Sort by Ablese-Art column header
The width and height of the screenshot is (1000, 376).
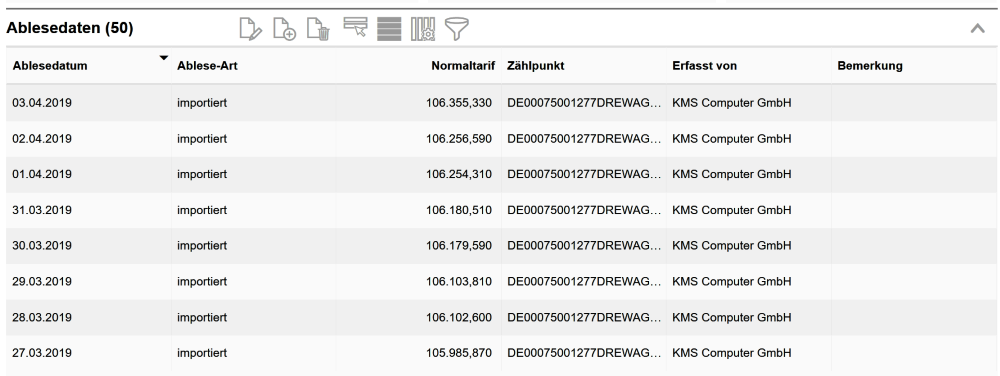pyautogui.click(x=207, y=66)
